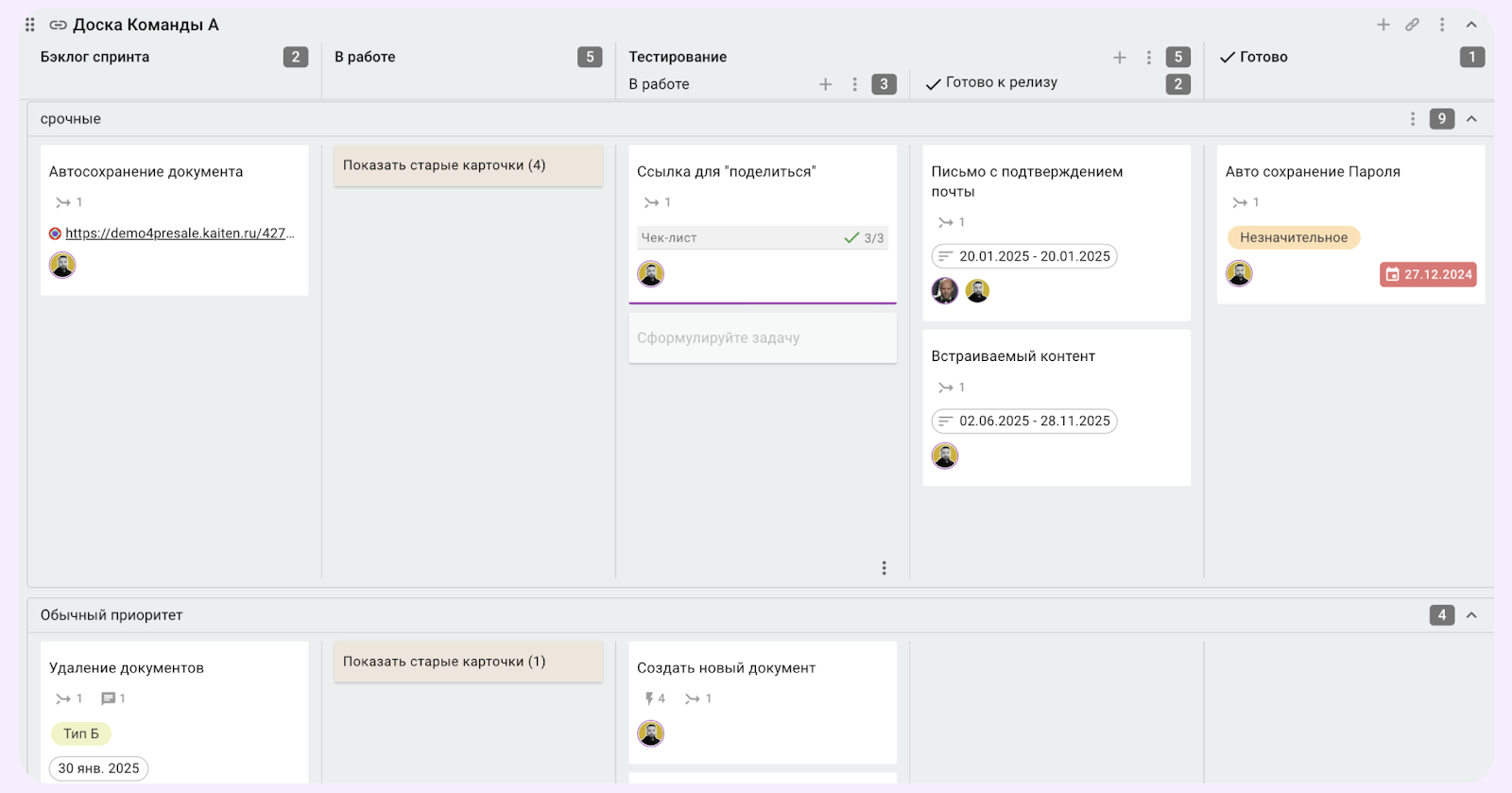Image resolution: width=1512 pixels, height=793 pixels.
Task: Collapse the срочные swimlane
Action: pos(1471,119)
